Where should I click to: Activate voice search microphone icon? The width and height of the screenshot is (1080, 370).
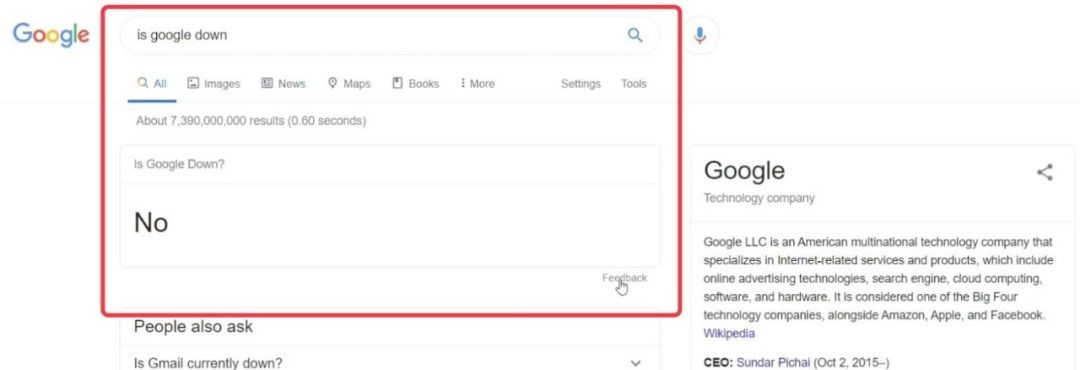(x=700, y=35)
